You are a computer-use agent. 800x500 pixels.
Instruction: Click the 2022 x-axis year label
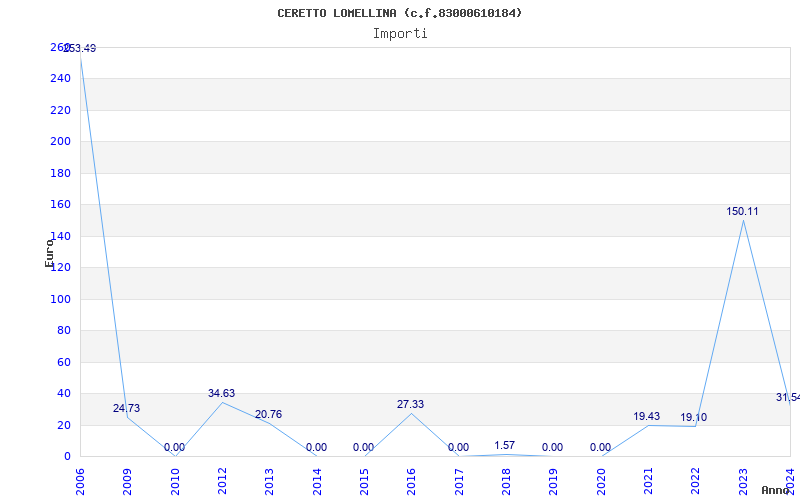(696, 482)
